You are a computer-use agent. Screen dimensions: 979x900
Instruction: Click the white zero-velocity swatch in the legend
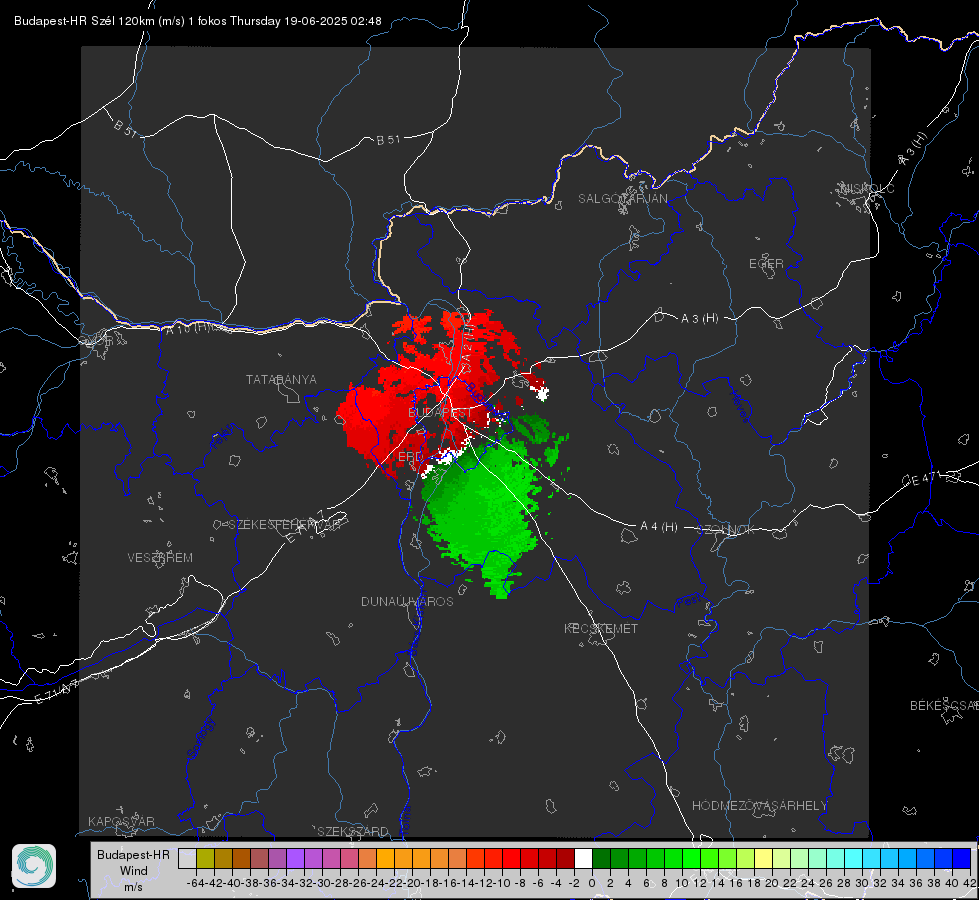[x=583, y=858]
